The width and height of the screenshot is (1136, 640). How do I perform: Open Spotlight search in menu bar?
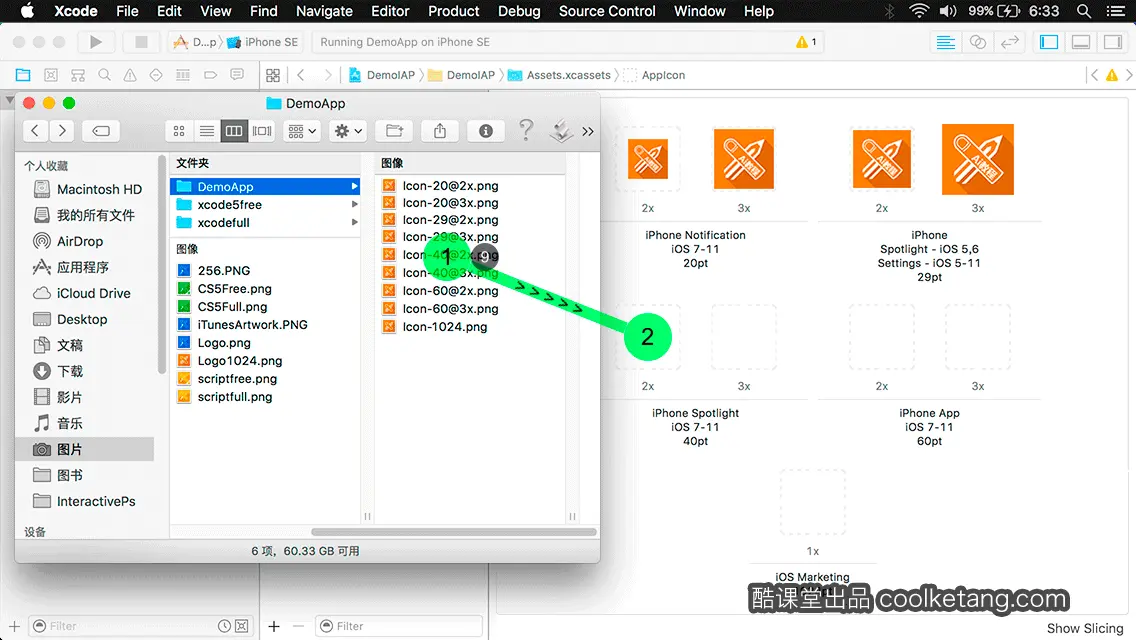tap(1084, 11)
